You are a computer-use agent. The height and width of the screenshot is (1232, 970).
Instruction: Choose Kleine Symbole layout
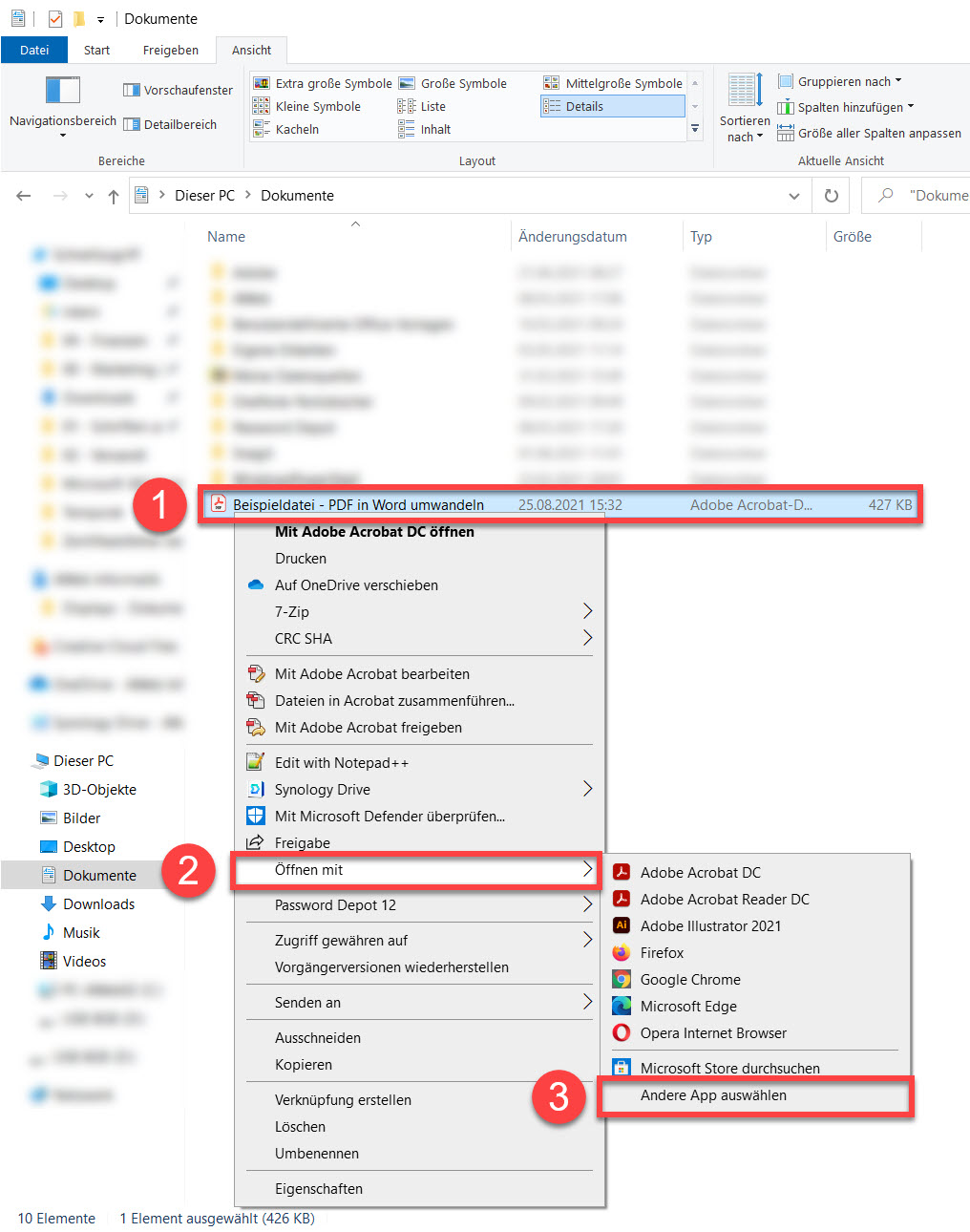(307, 106)
